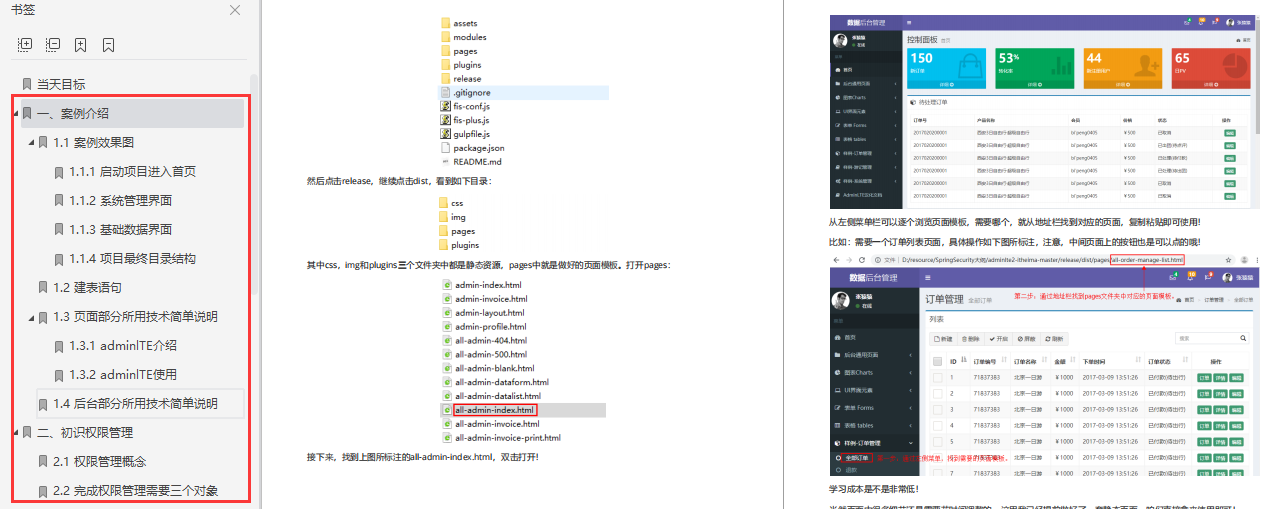Click the orange 44 dashboard card
This screenshot has width=1264, height=509.
[x=1123, y=70]
